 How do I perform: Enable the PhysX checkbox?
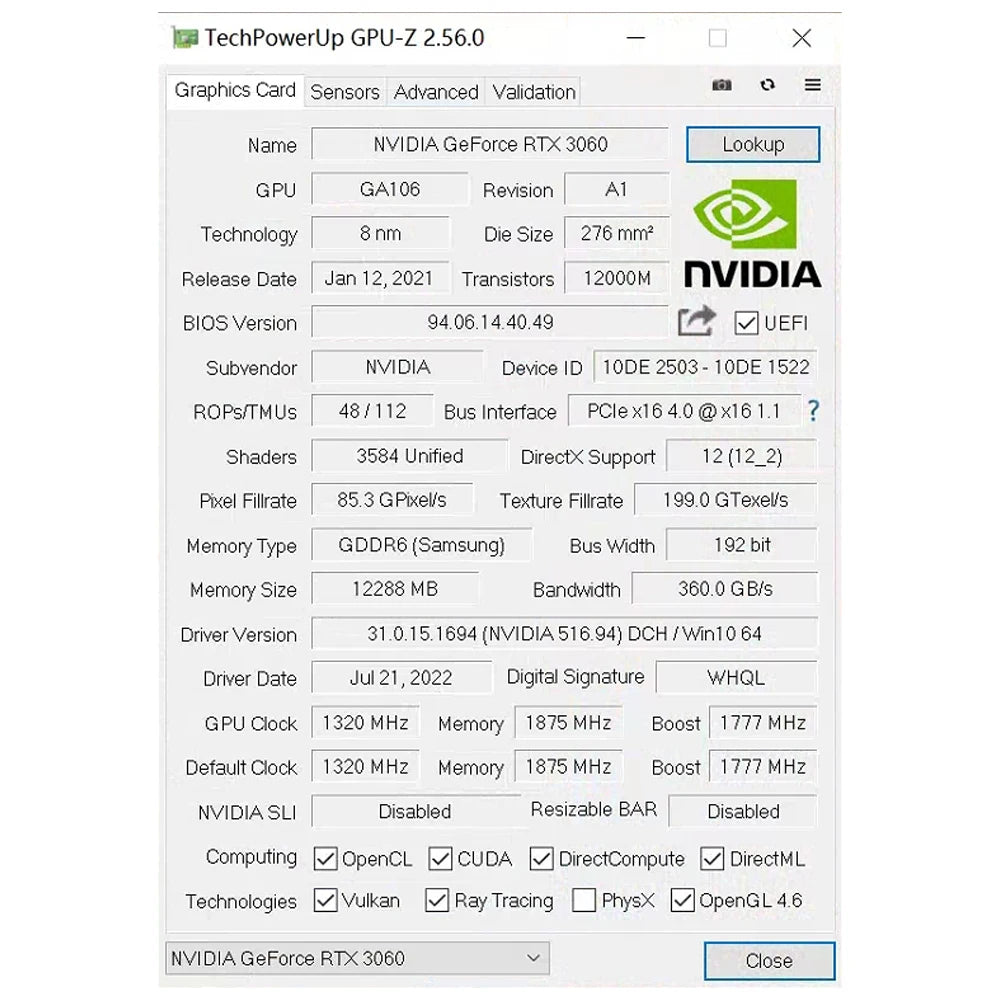pyautogui.click(x=584, y=900)
